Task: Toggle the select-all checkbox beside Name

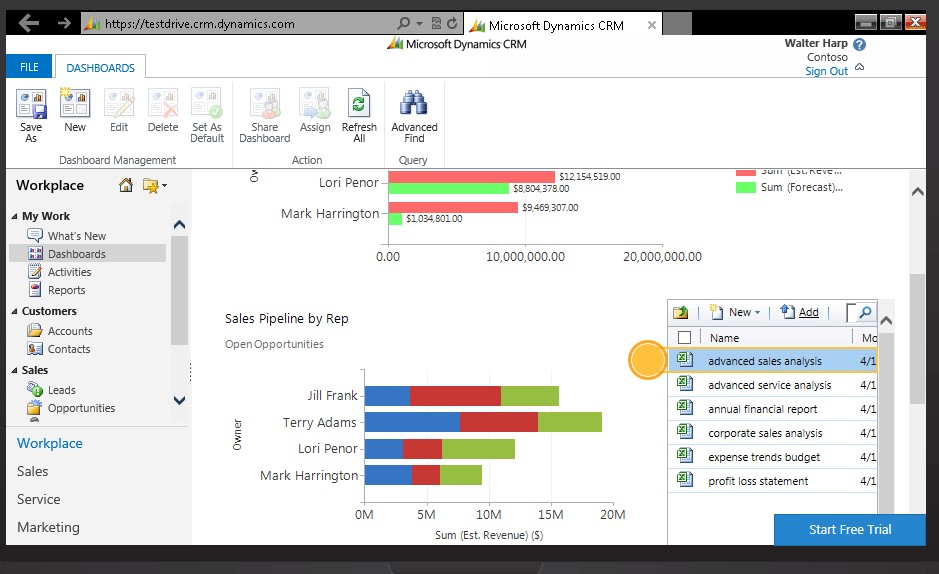Action: tap(684, 338)
